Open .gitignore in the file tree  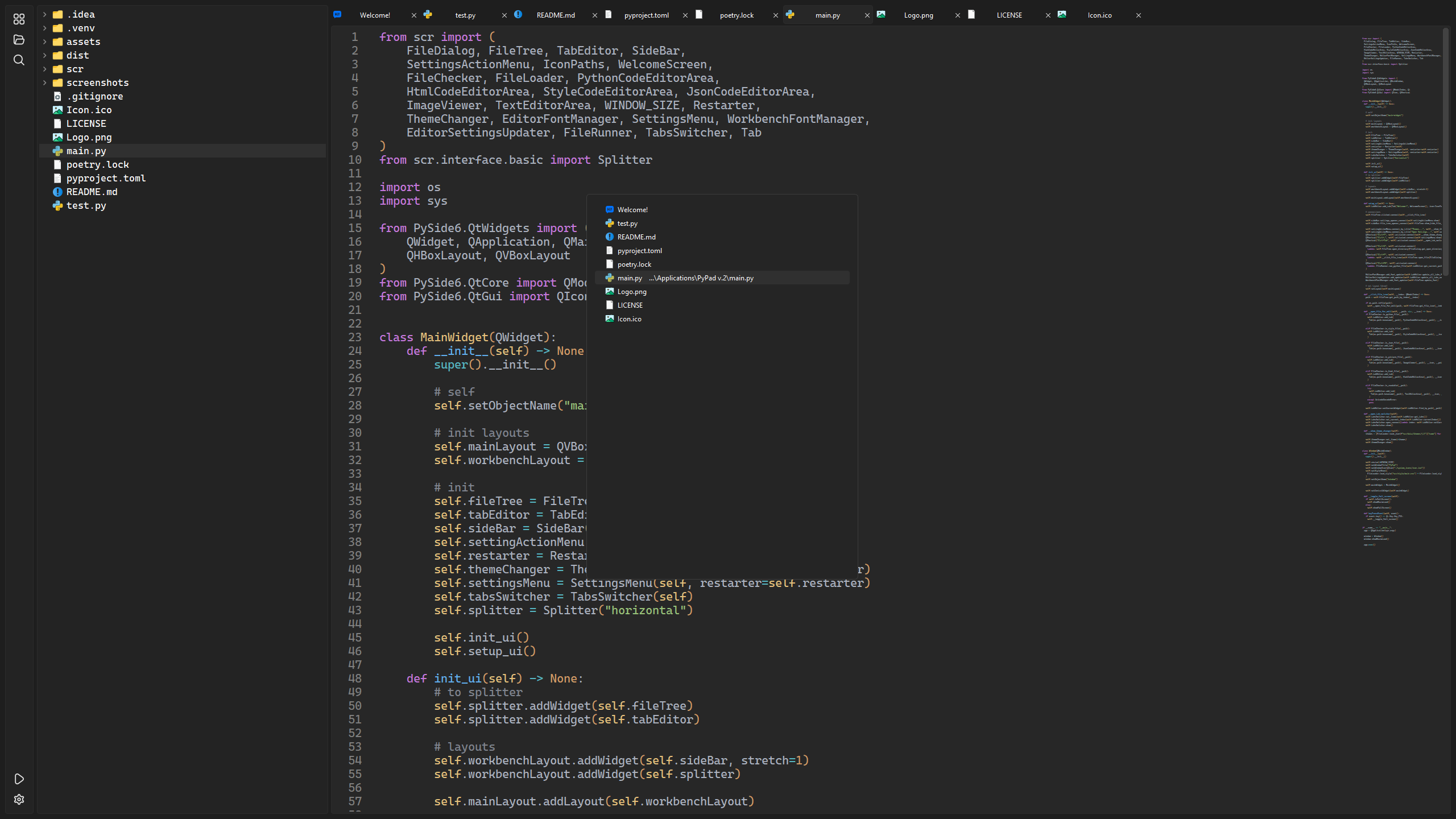[94, 96]
